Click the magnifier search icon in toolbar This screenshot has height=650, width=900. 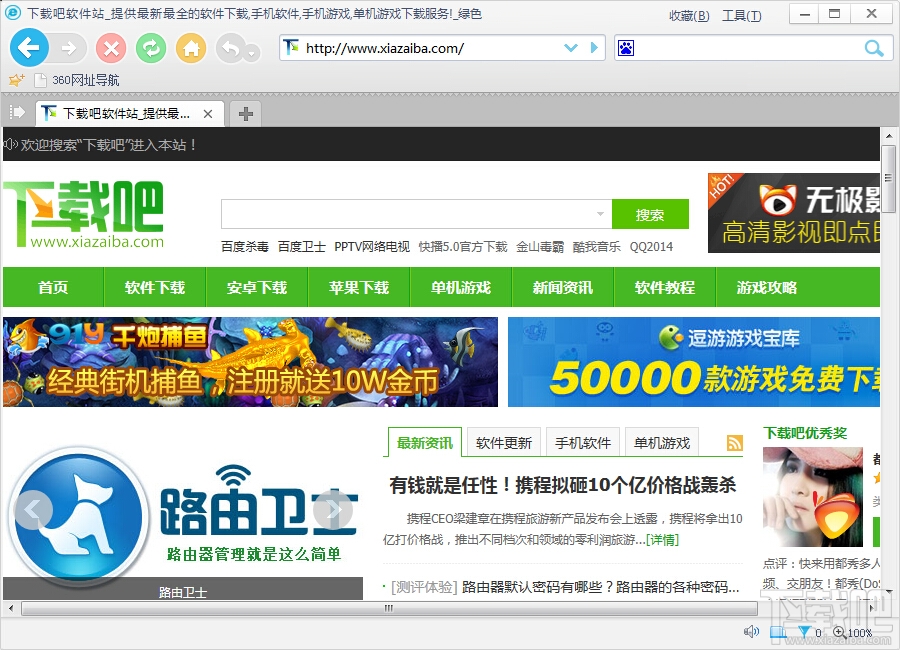[874, 48]
